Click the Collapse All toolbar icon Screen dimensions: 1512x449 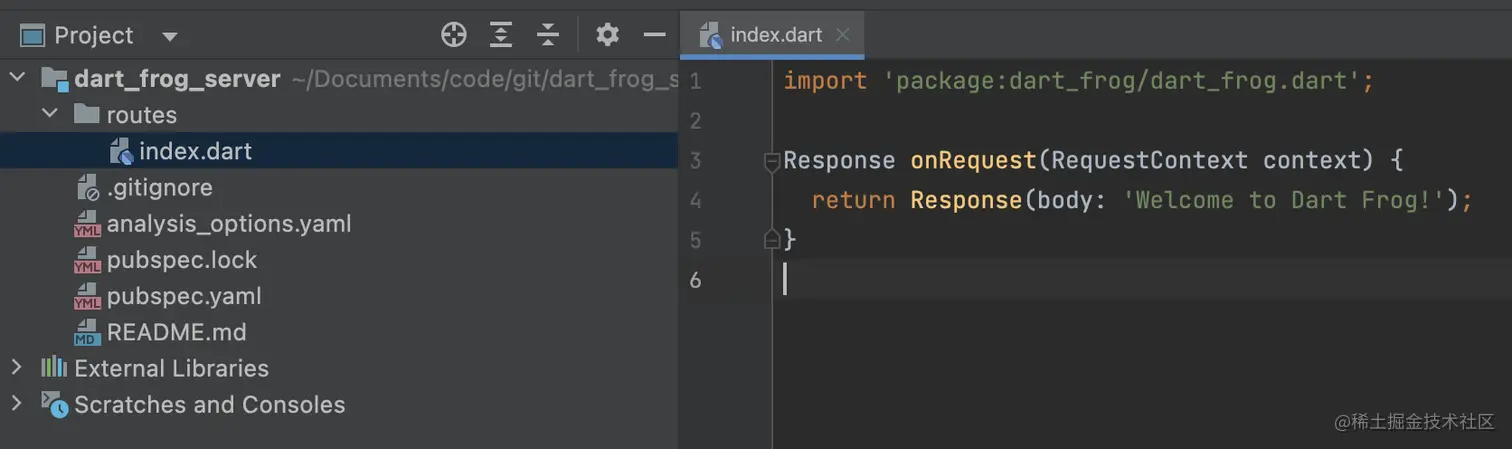point(548,35)
